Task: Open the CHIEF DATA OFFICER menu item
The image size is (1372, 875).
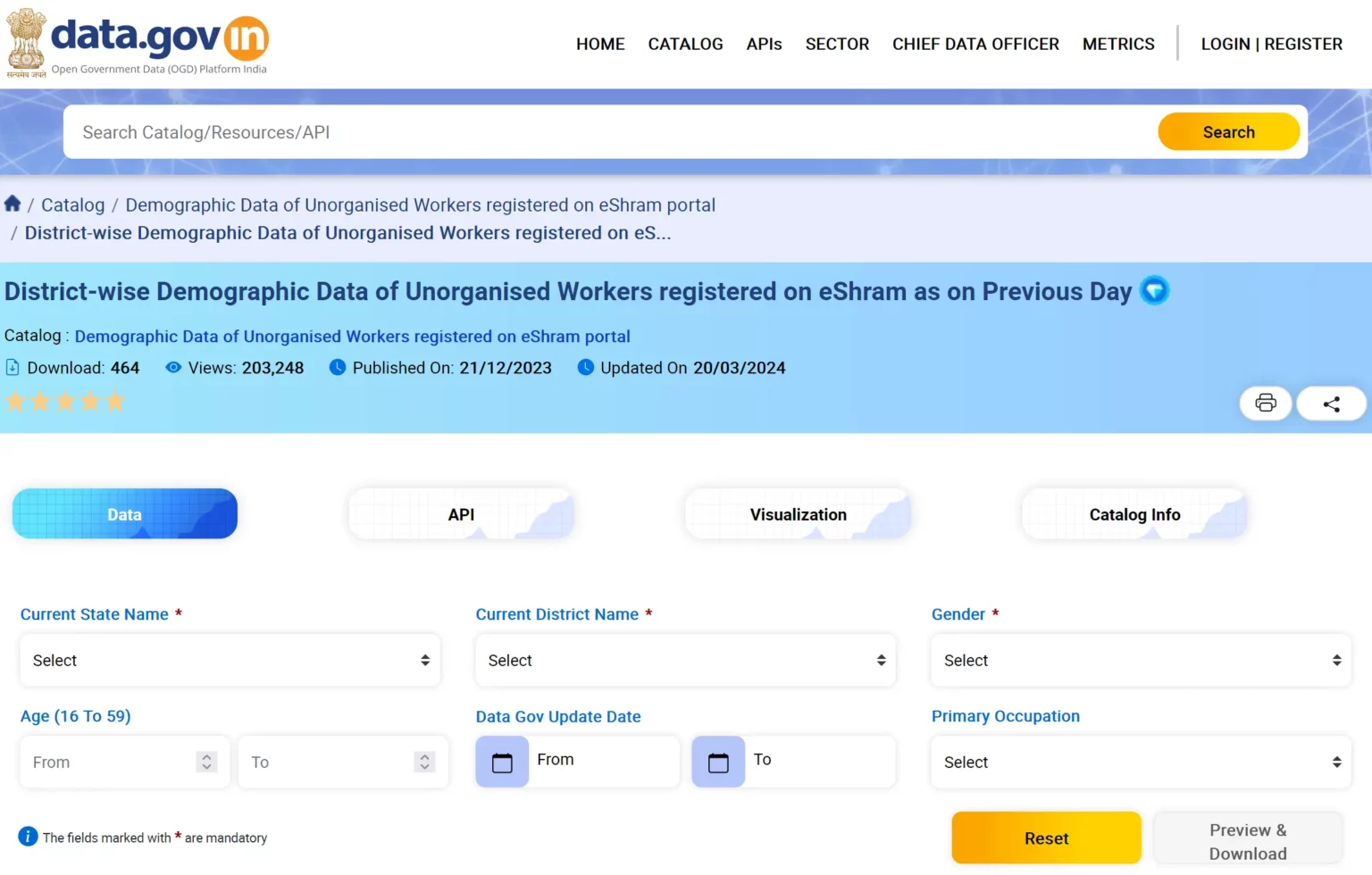Action: coord(975,44)
